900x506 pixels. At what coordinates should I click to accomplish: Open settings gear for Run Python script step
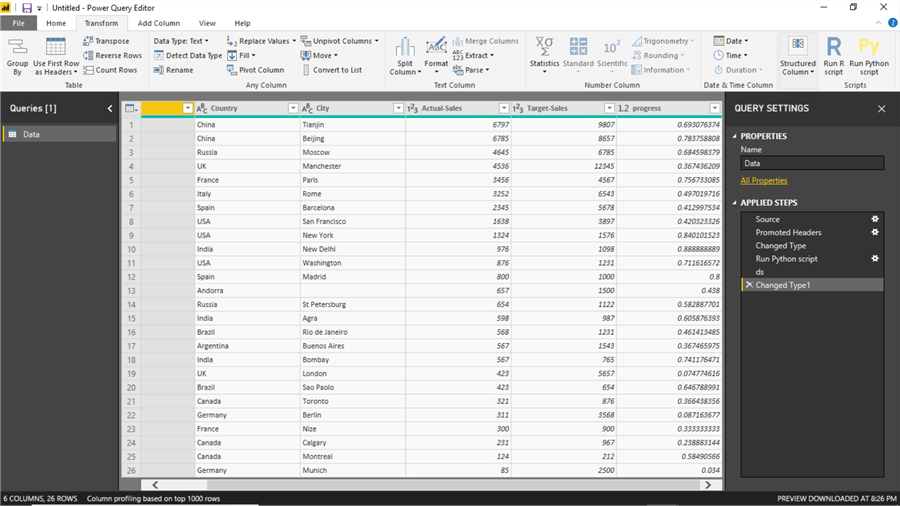pos(875,258)
